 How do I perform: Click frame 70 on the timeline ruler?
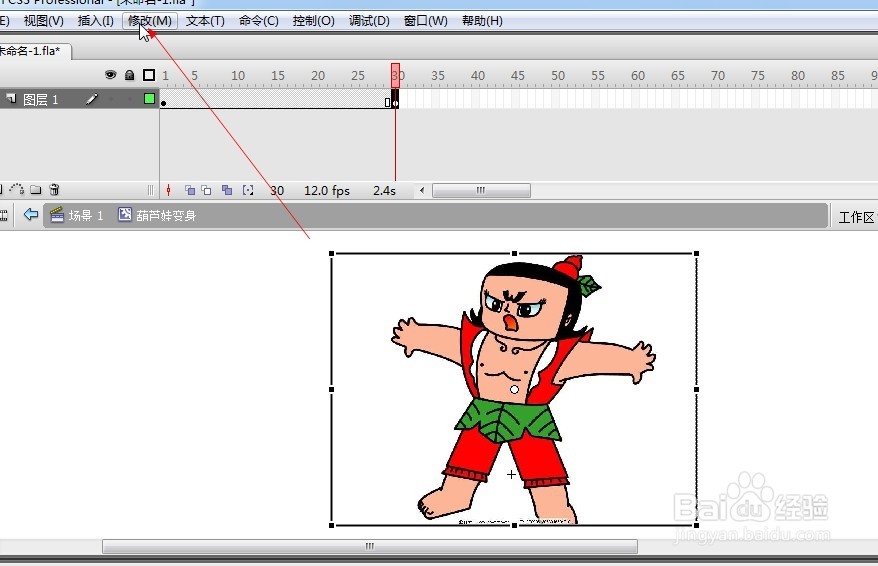click(x=718, y=75)
